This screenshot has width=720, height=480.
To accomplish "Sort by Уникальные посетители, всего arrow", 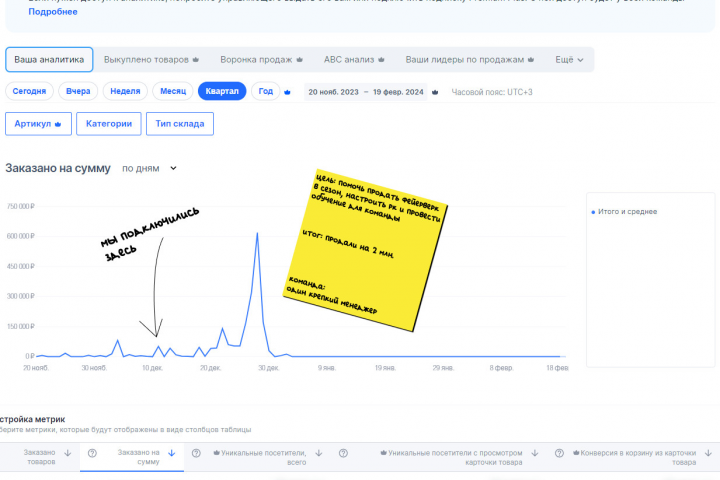I will click(x=319, y=453).
